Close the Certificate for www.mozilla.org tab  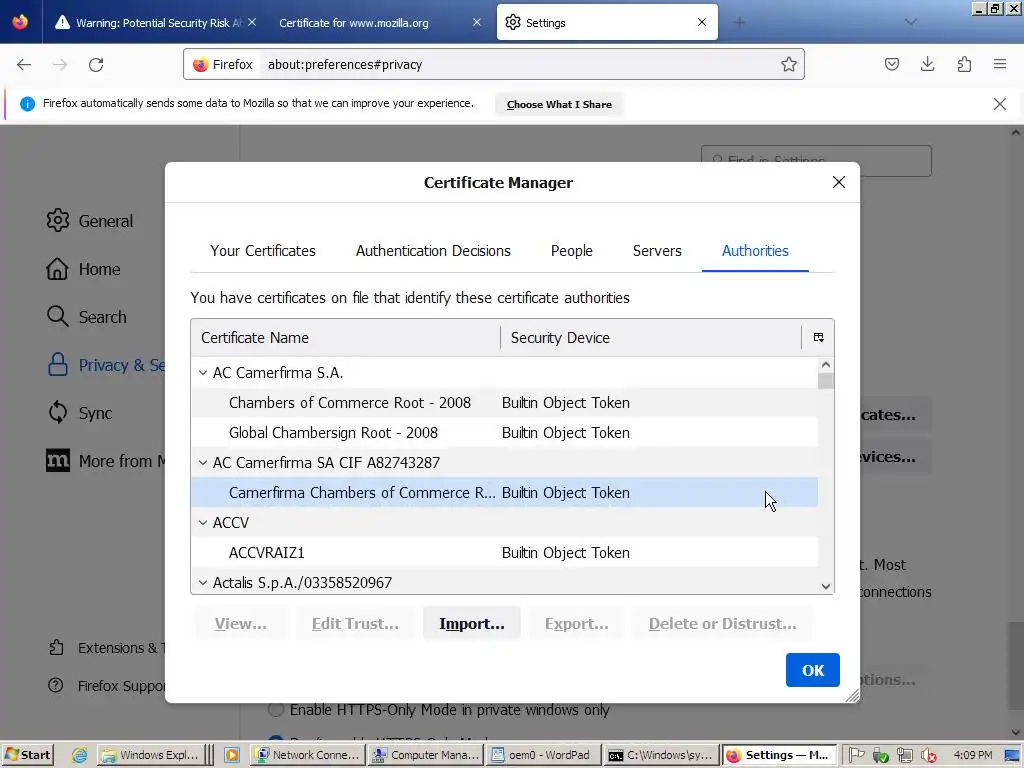point(477,22)
